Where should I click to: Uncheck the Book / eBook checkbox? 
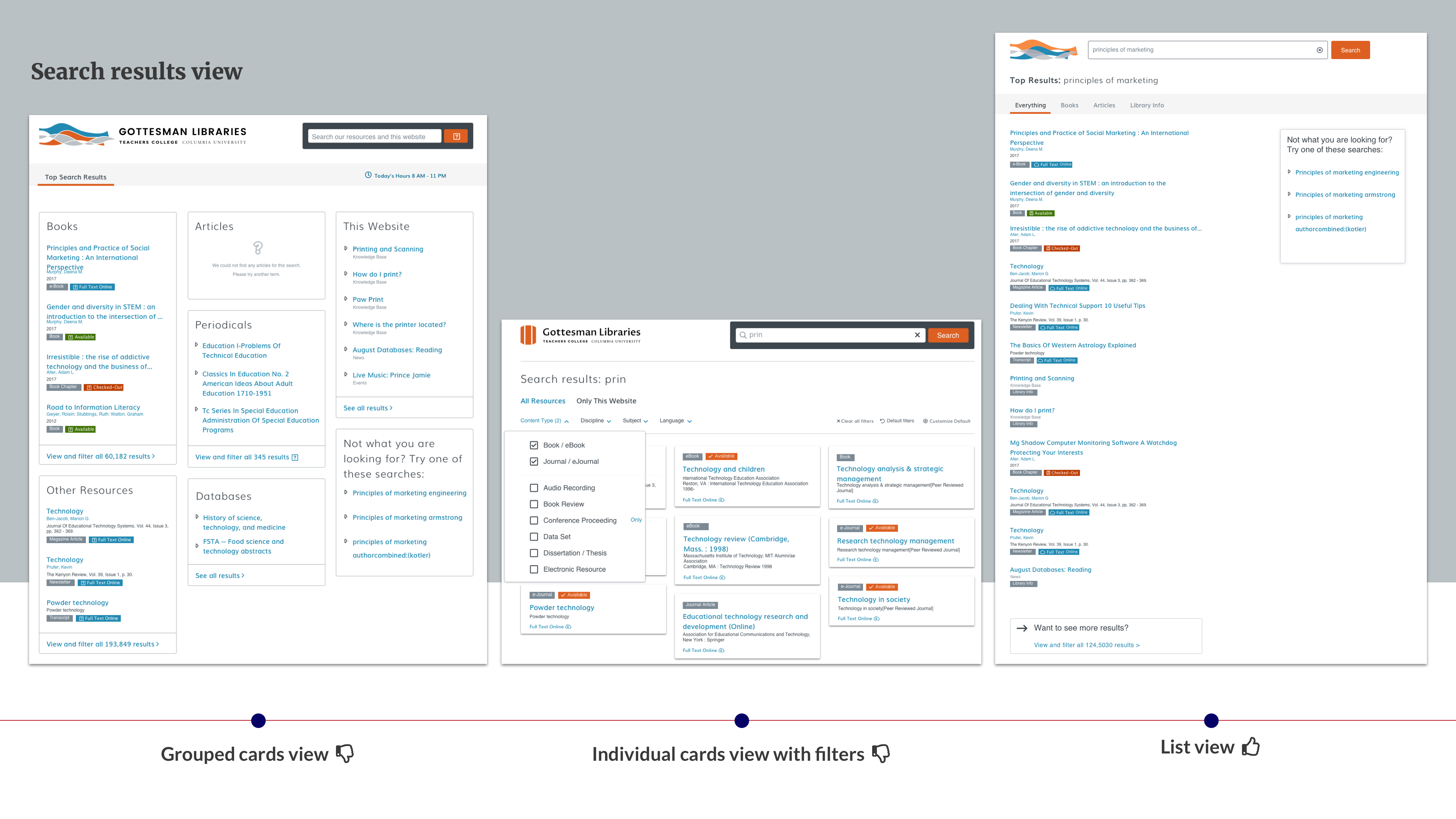534,446
